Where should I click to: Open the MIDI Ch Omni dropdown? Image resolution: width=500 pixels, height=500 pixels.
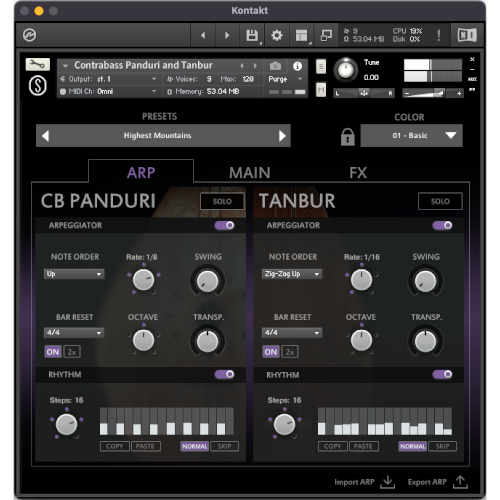(108, 91)
